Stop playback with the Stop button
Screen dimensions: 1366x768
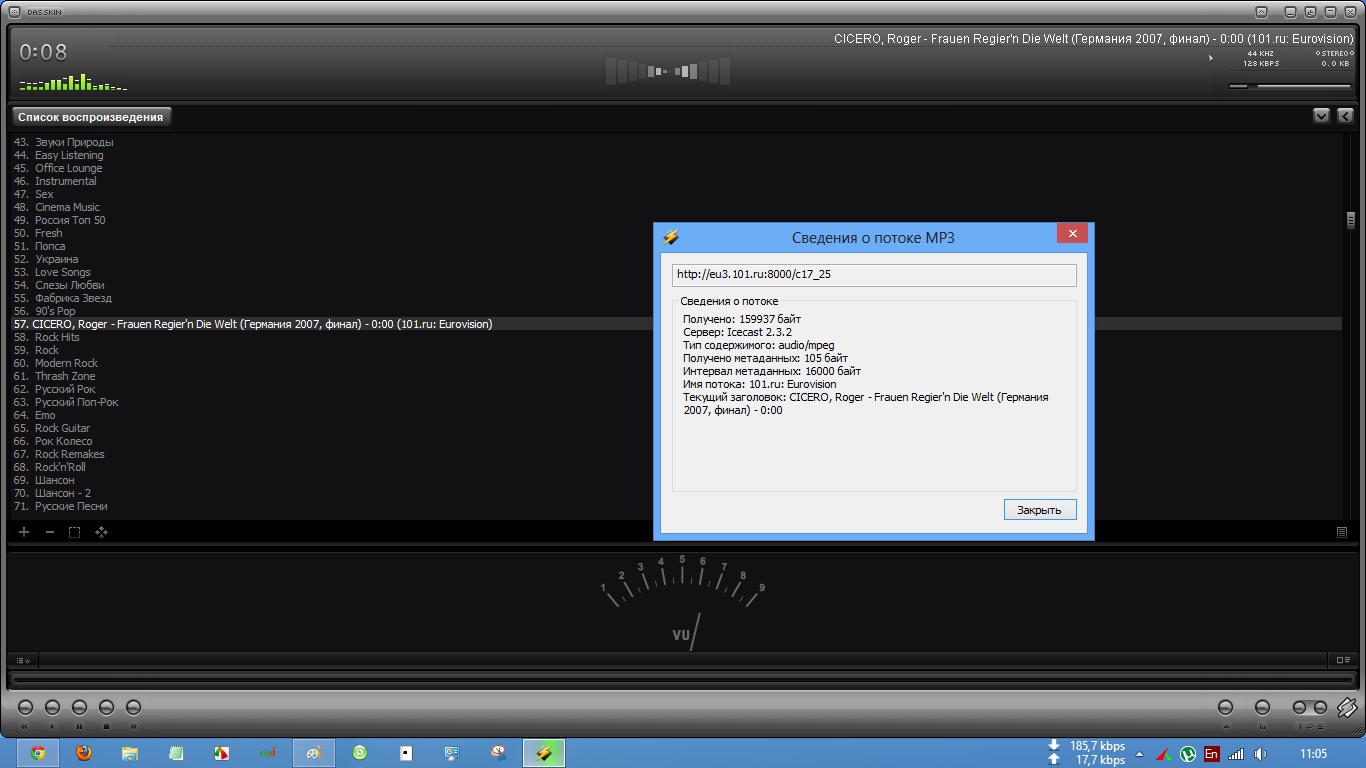[x=106, y=708]
